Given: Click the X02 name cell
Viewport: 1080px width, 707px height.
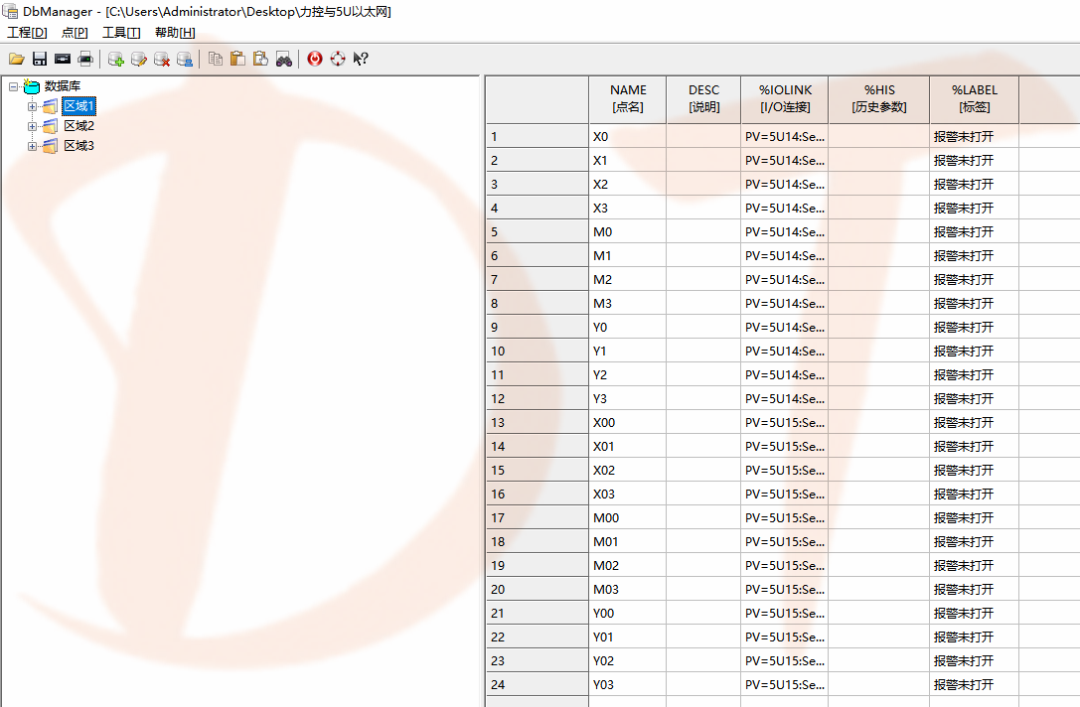Looking at the screenshot, I should [627, 471].
